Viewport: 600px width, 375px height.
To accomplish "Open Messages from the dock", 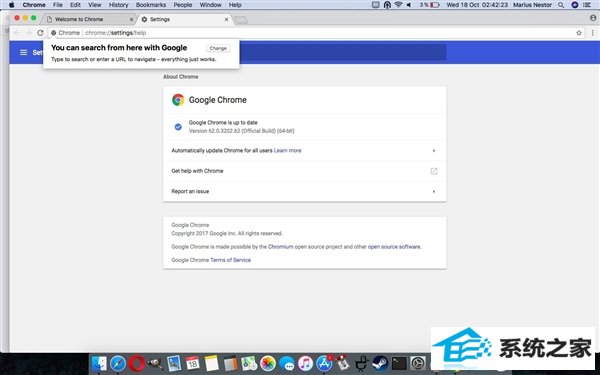I will 287,364.
